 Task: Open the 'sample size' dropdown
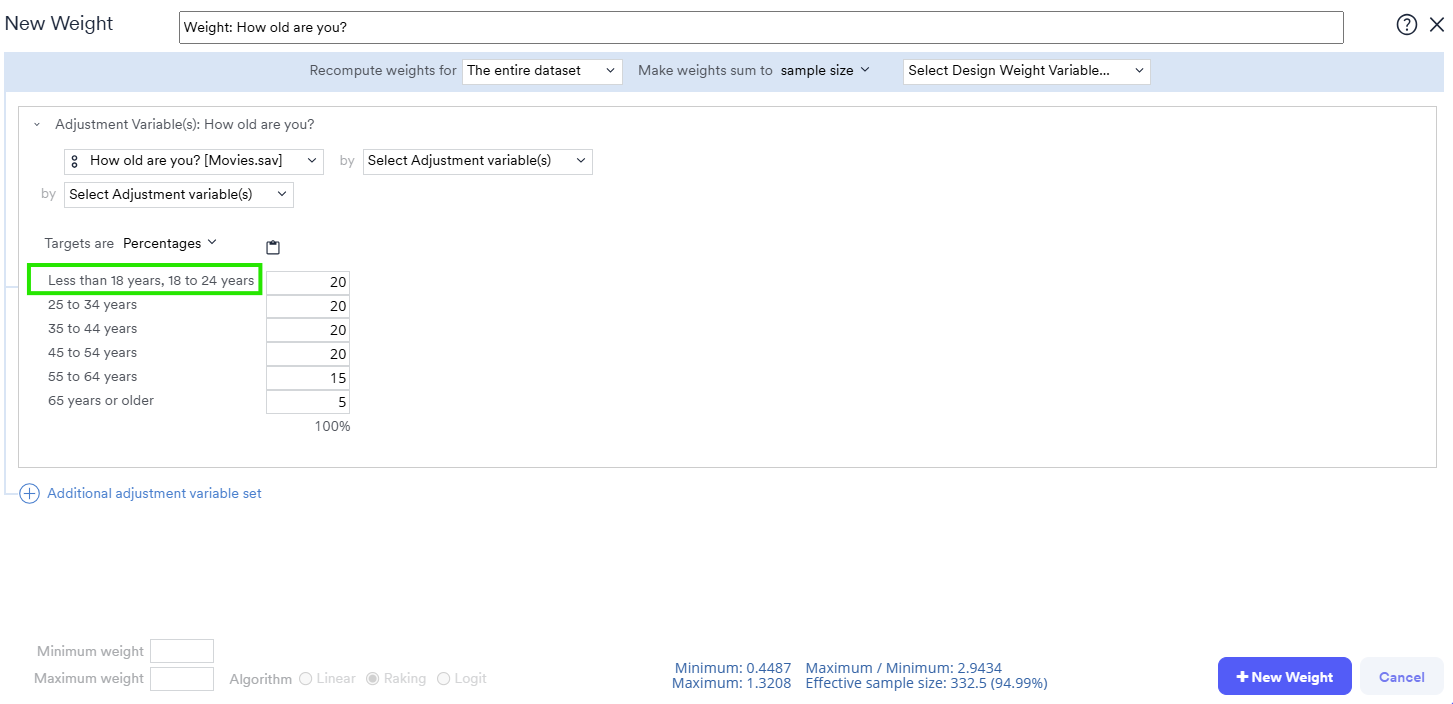(x=825, y=71)
